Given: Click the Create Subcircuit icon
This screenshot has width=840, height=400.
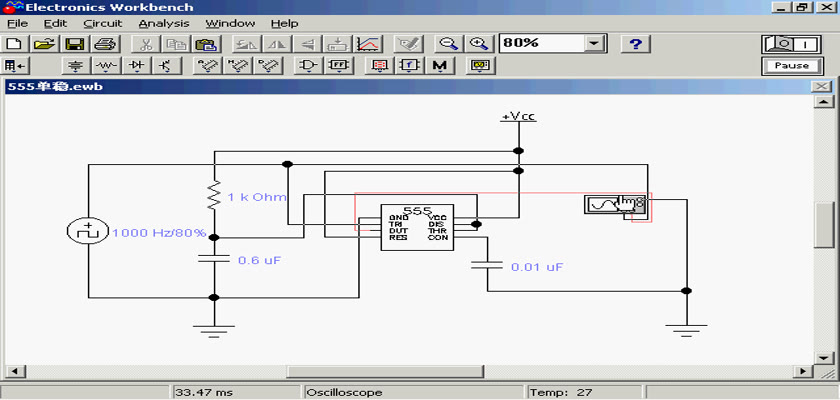Looking at the screenshot, I should tap(337, 44).
